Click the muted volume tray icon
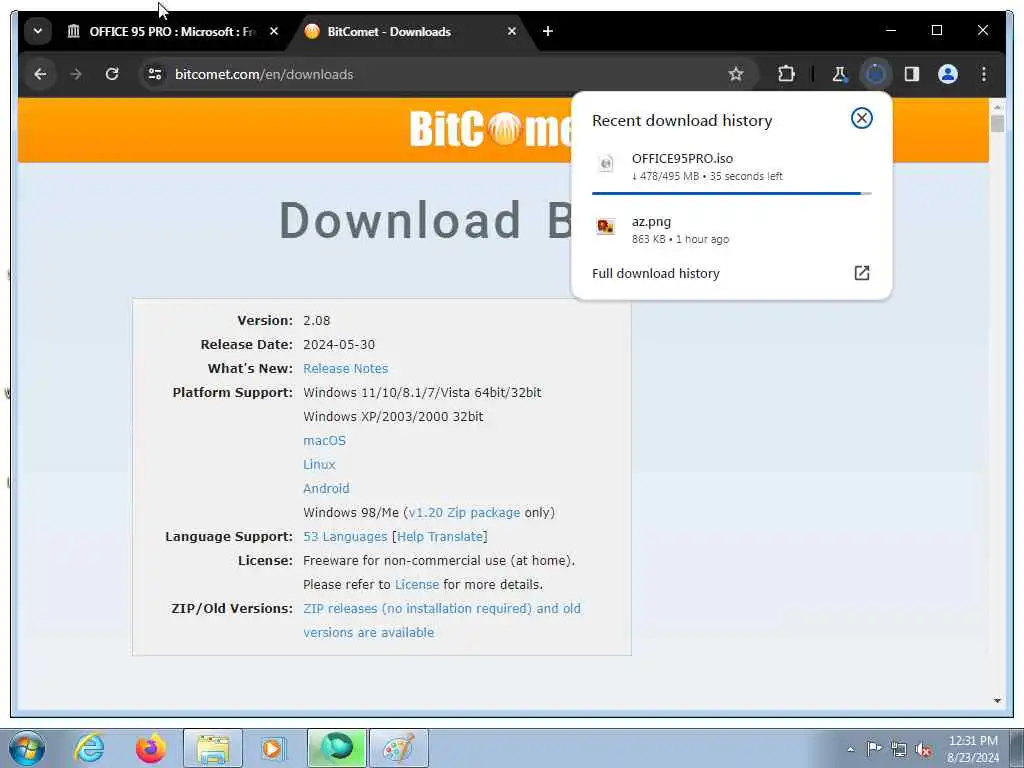Viewport: 1024px width, 768px height. [x=923, y=749]
